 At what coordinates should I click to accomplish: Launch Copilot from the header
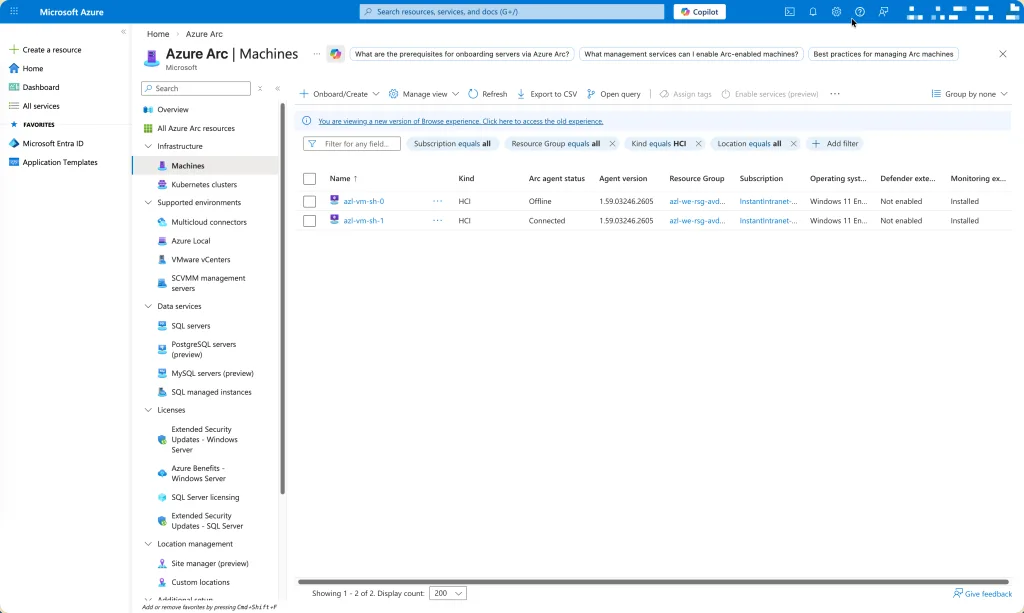point(699,12)
